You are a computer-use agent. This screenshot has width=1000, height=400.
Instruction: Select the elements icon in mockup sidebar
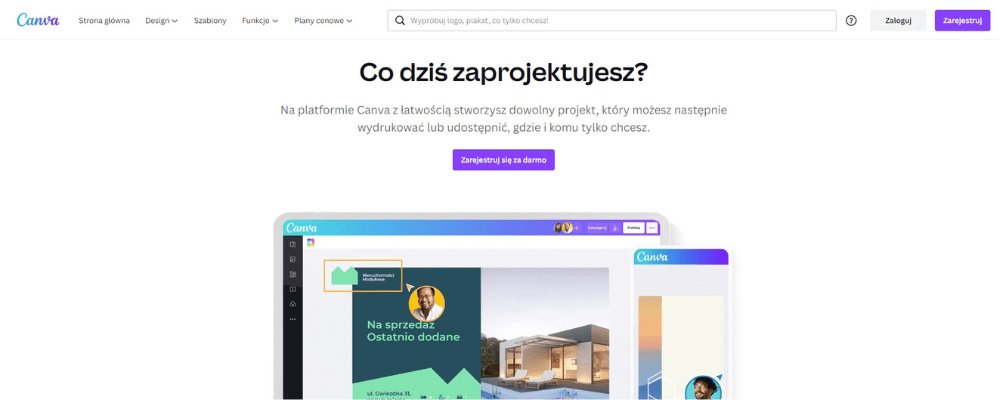point(293,274)
